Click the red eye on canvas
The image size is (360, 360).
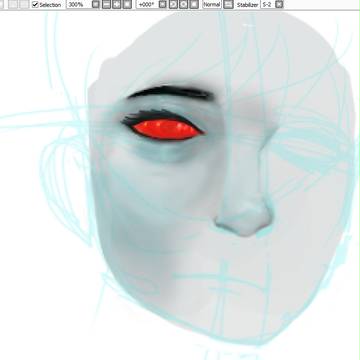166,130
